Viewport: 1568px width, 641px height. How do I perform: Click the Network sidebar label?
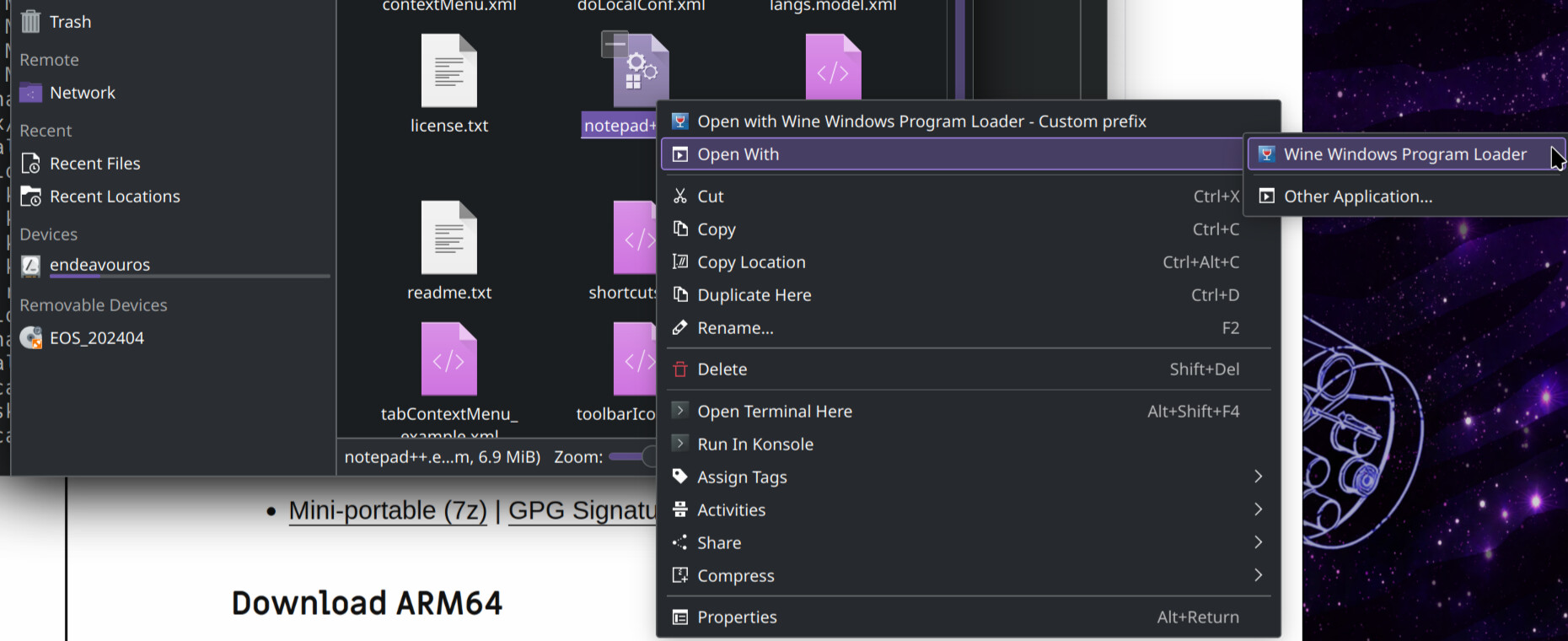pyautogui.click(x=83, y=93)
